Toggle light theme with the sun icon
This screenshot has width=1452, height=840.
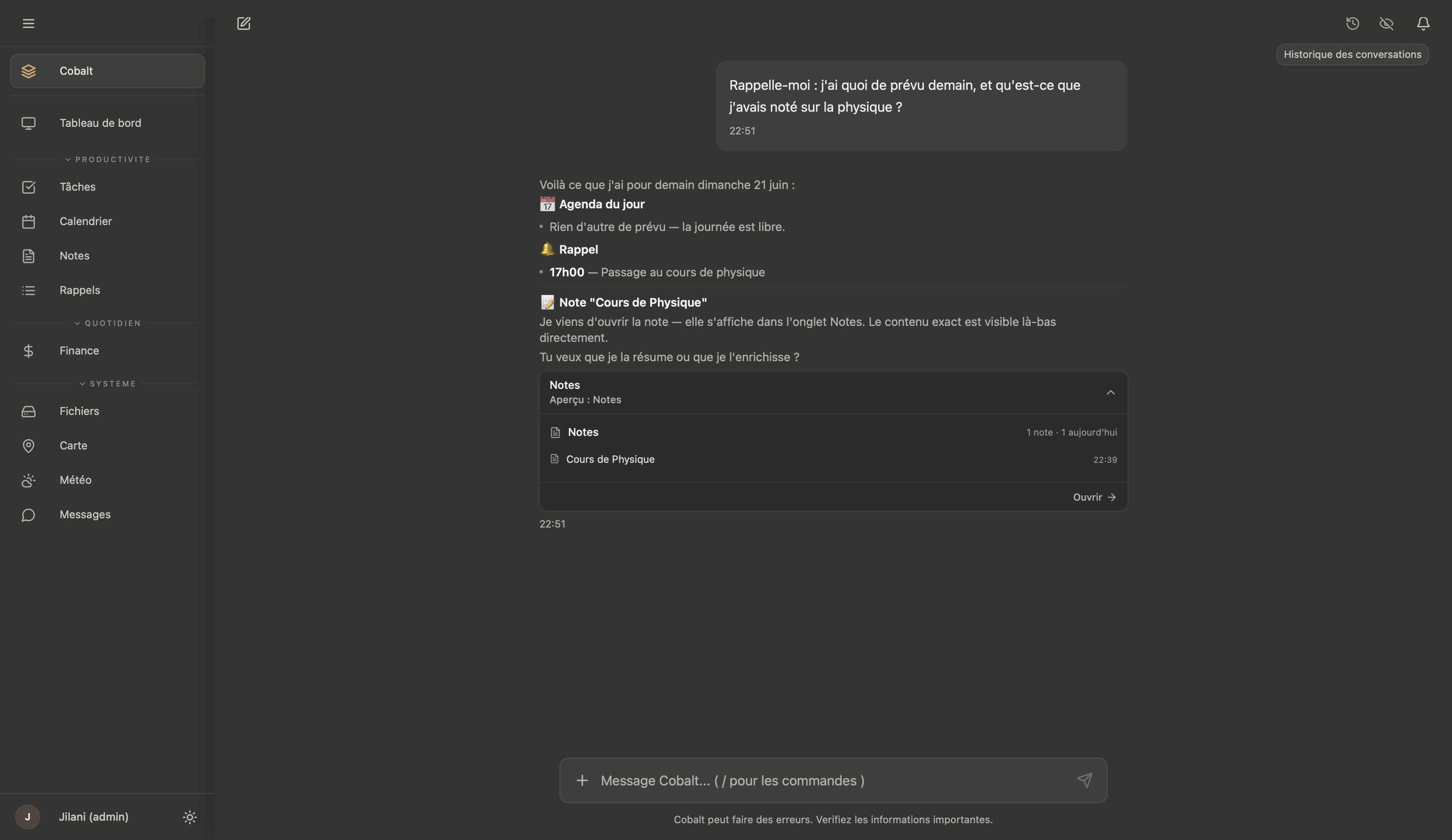click(189, 817)
